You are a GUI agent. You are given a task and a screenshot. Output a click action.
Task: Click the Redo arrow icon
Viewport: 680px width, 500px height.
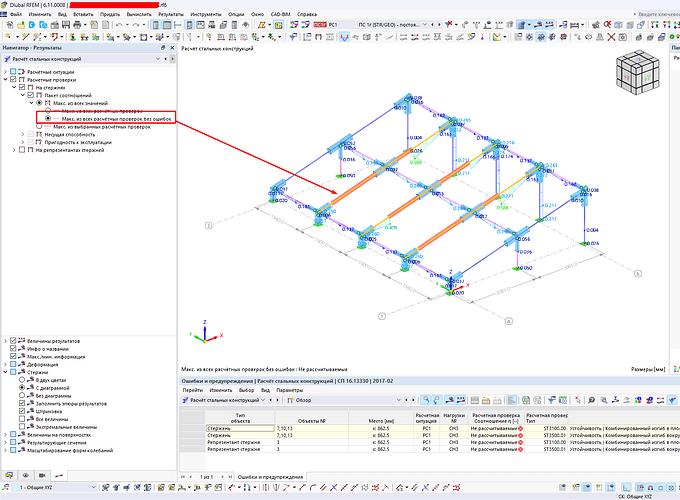tap(136, 25)
